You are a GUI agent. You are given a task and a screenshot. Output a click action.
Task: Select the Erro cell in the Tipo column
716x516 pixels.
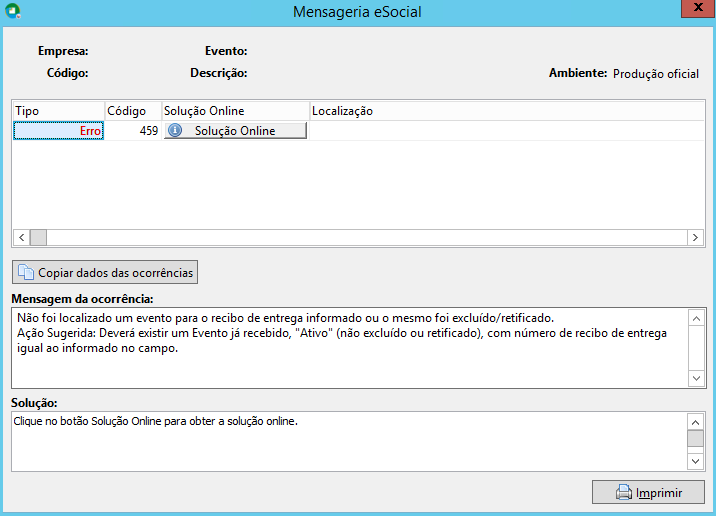[58, 131]
